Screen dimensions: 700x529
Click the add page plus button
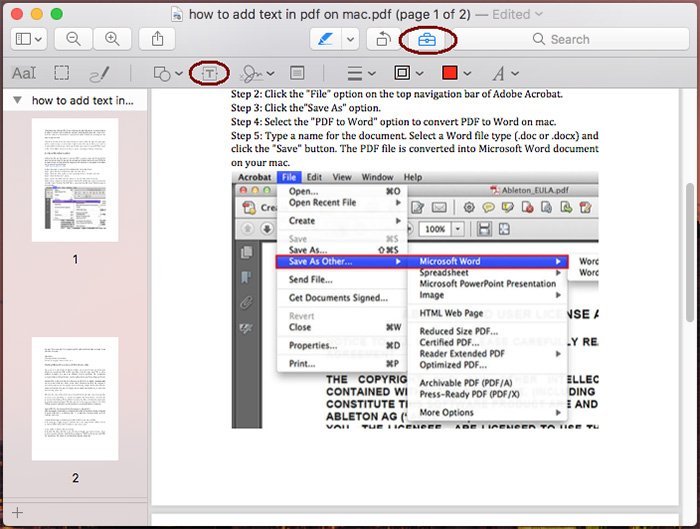click(17, 512)
